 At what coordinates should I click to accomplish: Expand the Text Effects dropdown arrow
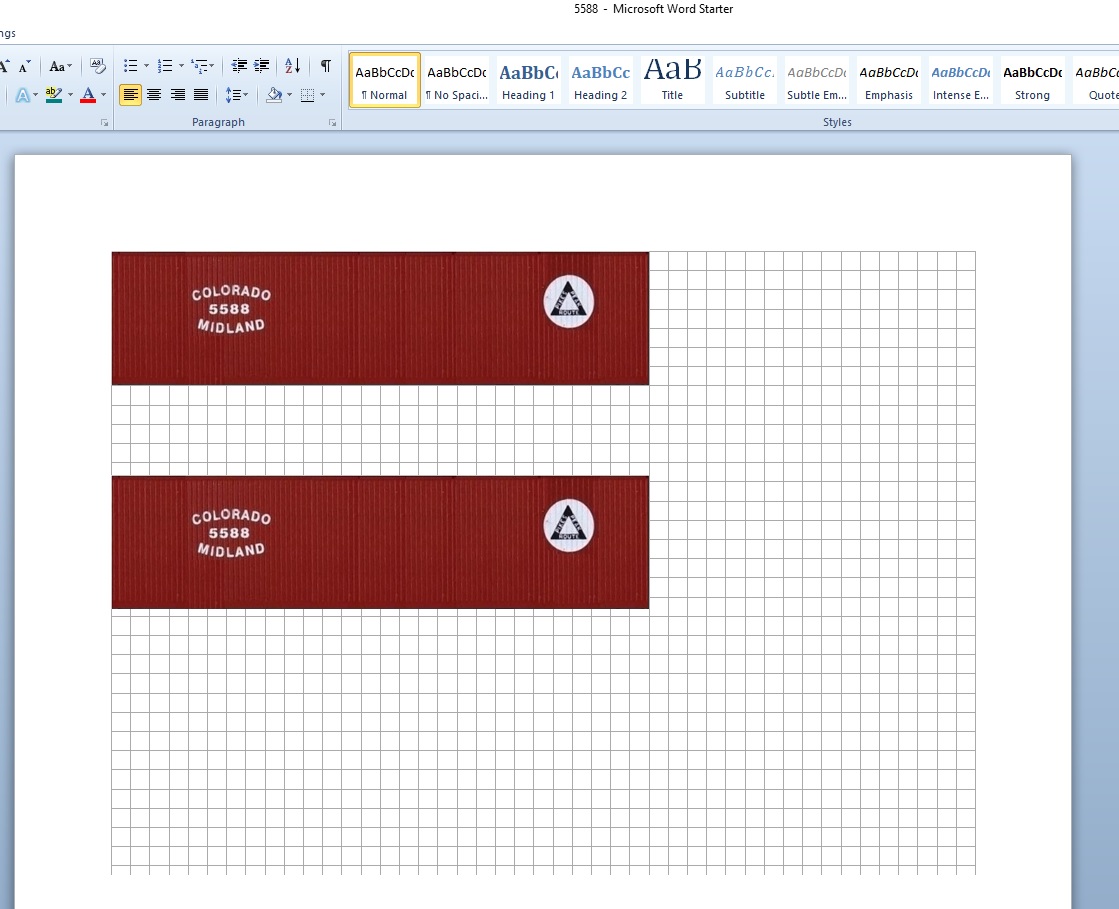tap(36, 95)
